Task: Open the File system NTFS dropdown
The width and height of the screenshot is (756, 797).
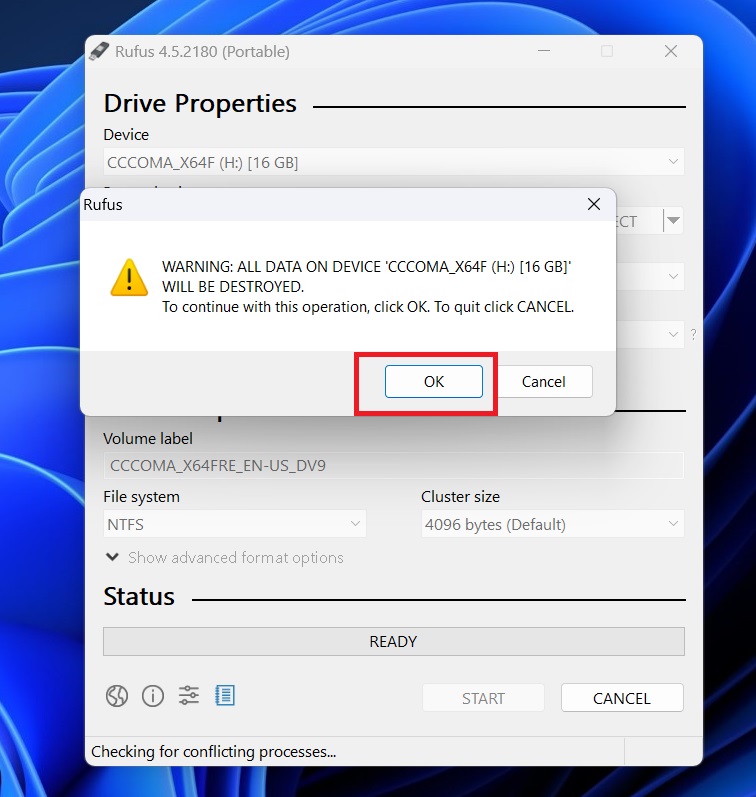Action: click(x=234, y=524)
